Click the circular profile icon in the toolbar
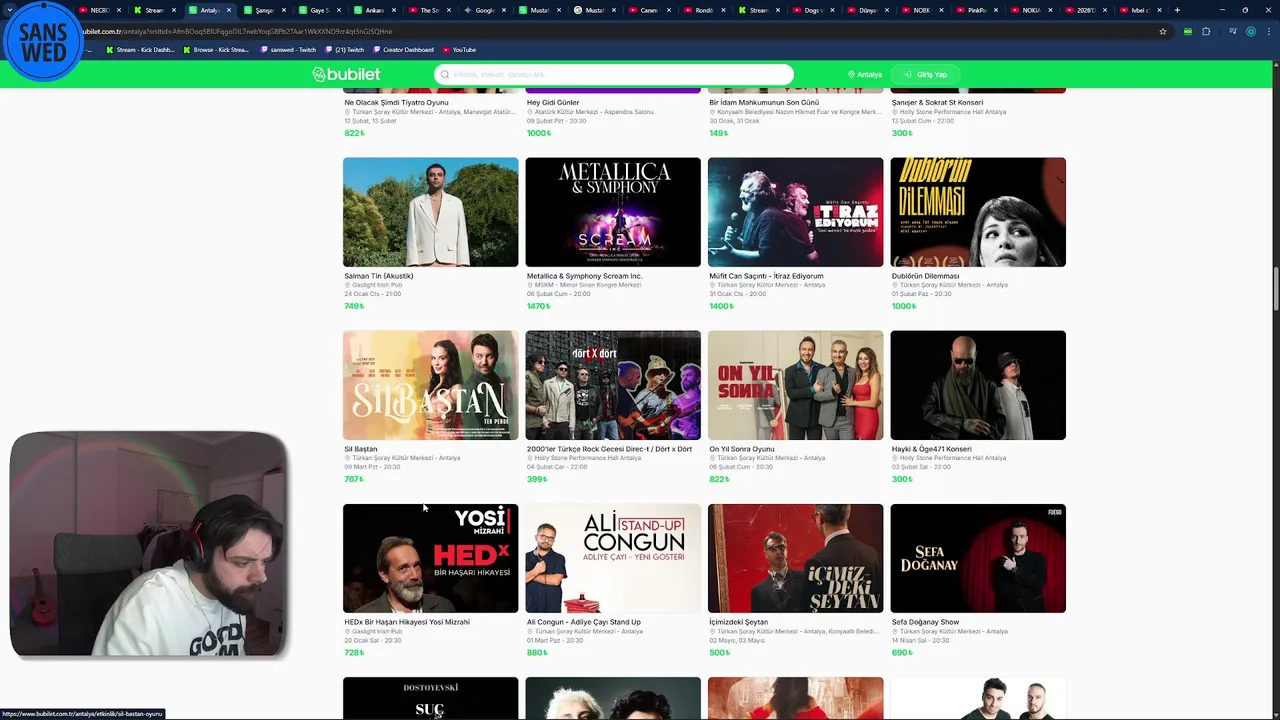 pyautogui.click(x=1250, y=31)
